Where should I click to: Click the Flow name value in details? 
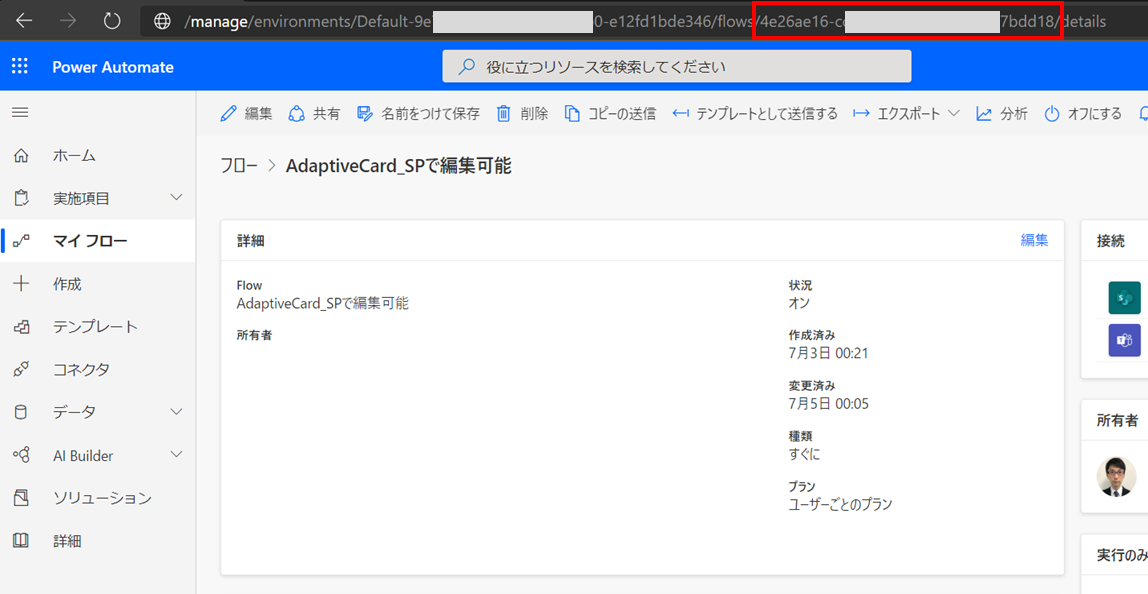322,302
